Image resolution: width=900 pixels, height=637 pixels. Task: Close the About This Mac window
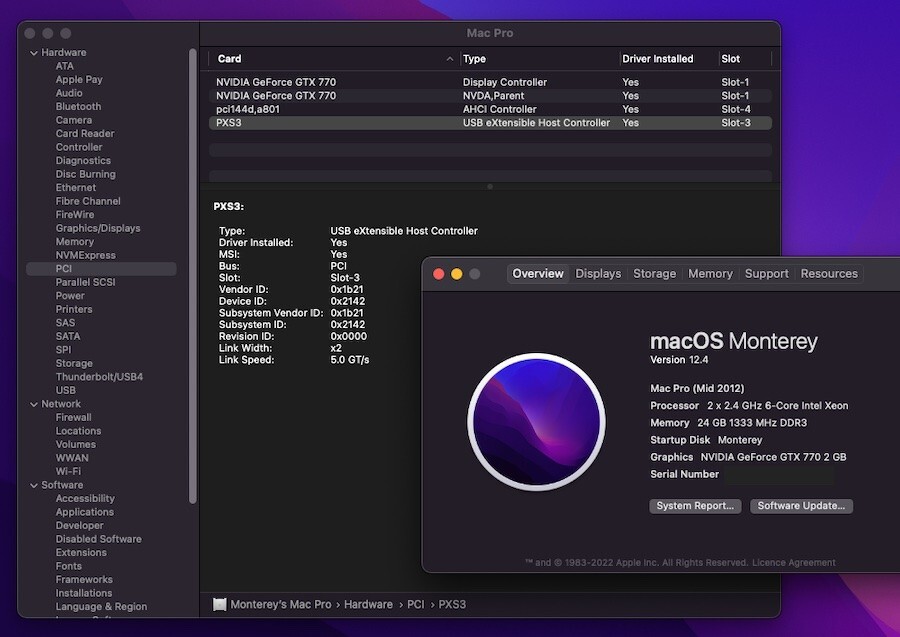point(439,274)
